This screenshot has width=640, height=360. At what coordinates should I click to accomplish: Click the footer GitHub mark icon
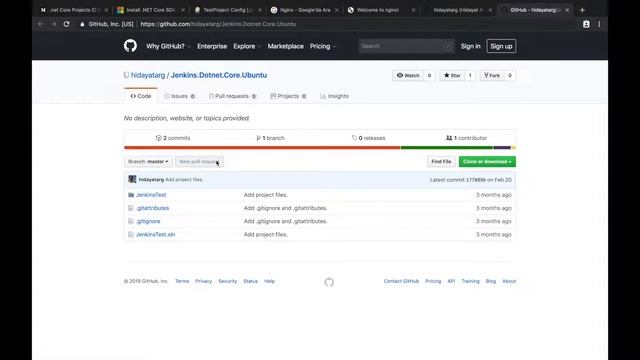[x=329, y=282]
